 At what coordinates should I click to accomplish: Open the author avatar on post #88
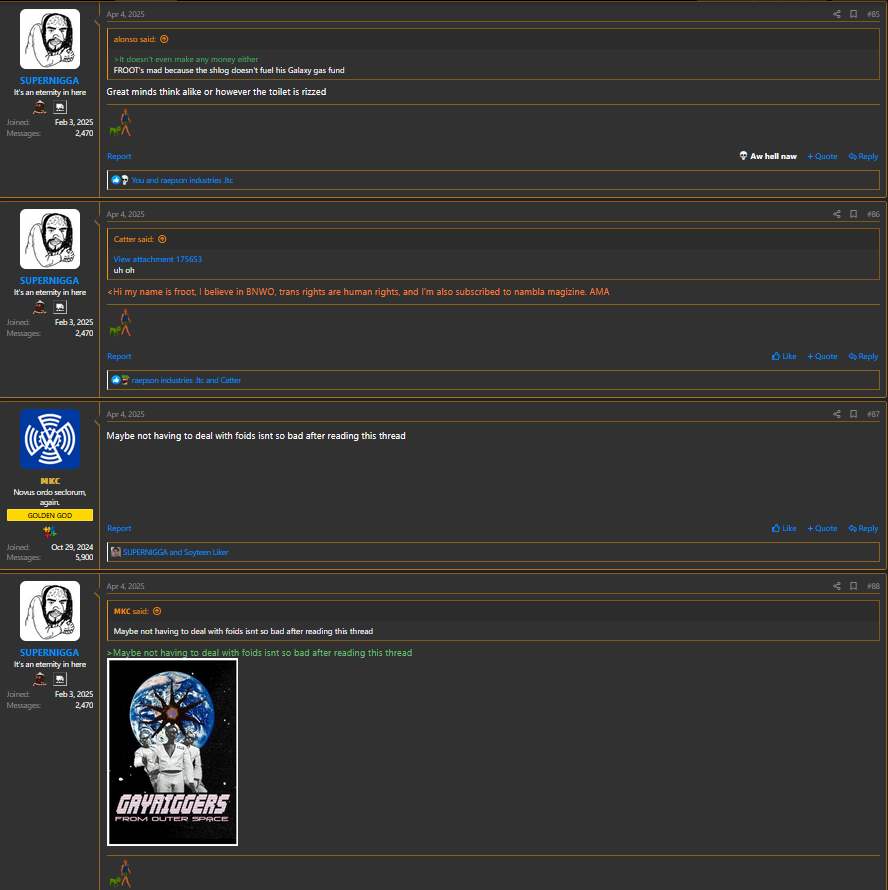click(50, 611)
